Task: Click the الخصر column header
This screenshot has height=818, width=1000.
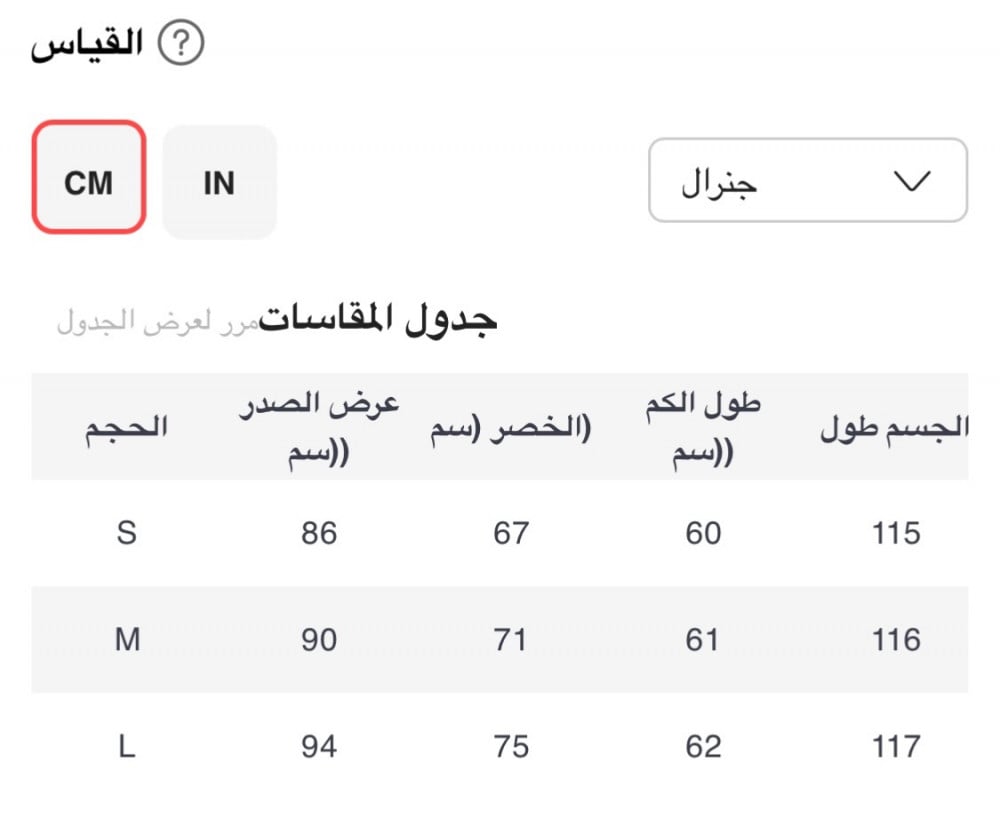Action: (510, 428)
